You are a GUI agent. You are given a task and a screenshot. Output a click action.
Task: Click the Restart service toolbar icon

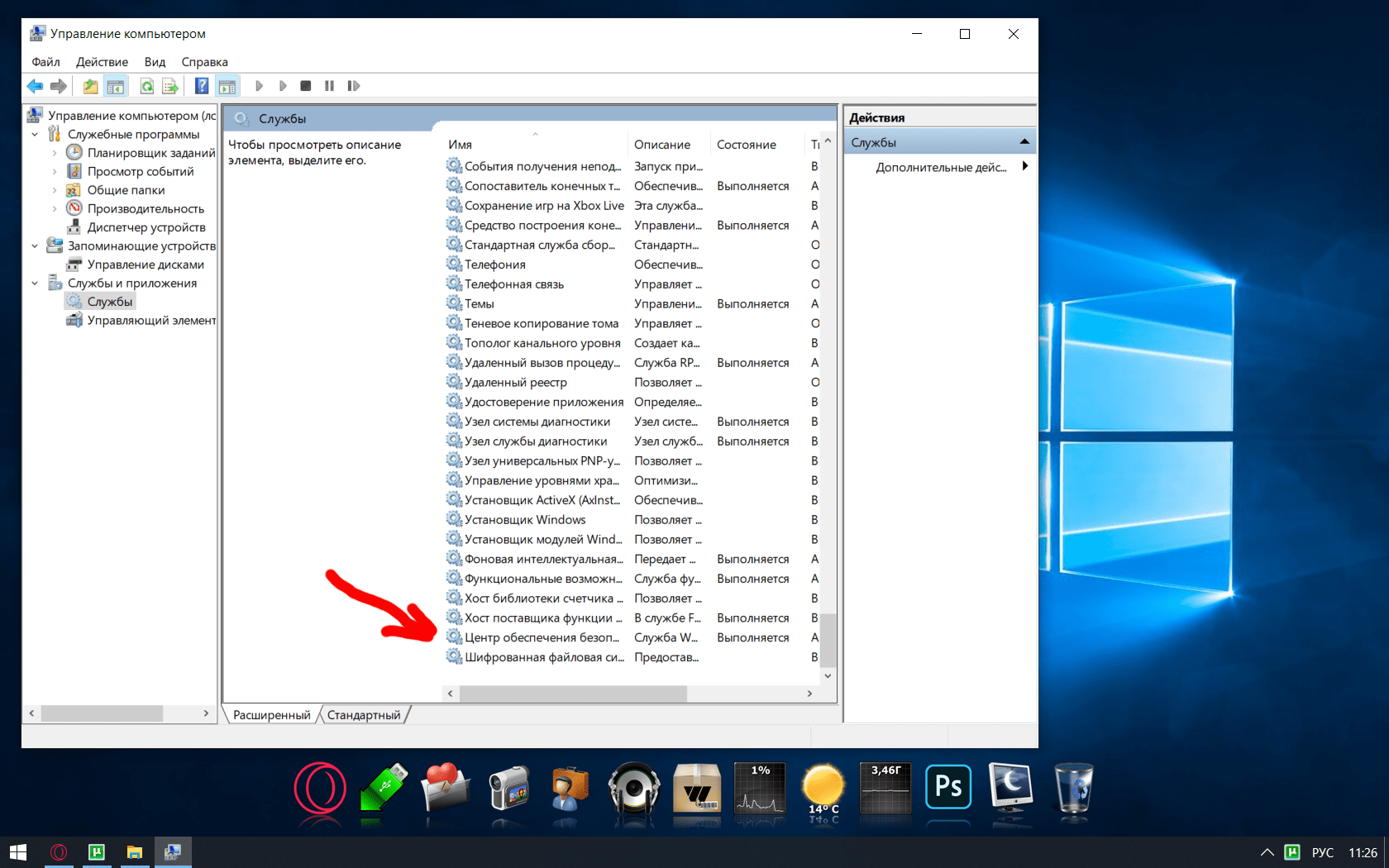354,86
